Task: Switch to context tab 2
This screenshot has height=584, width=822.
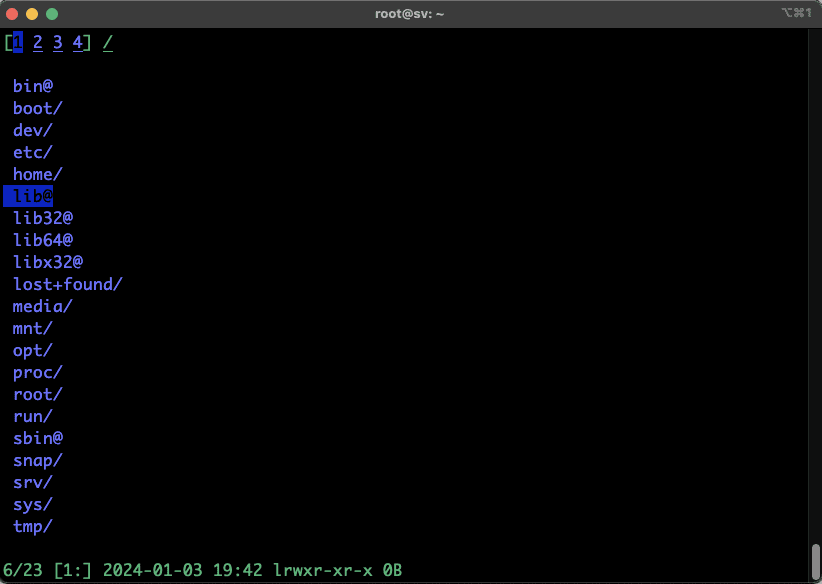Action: (38, 42)
